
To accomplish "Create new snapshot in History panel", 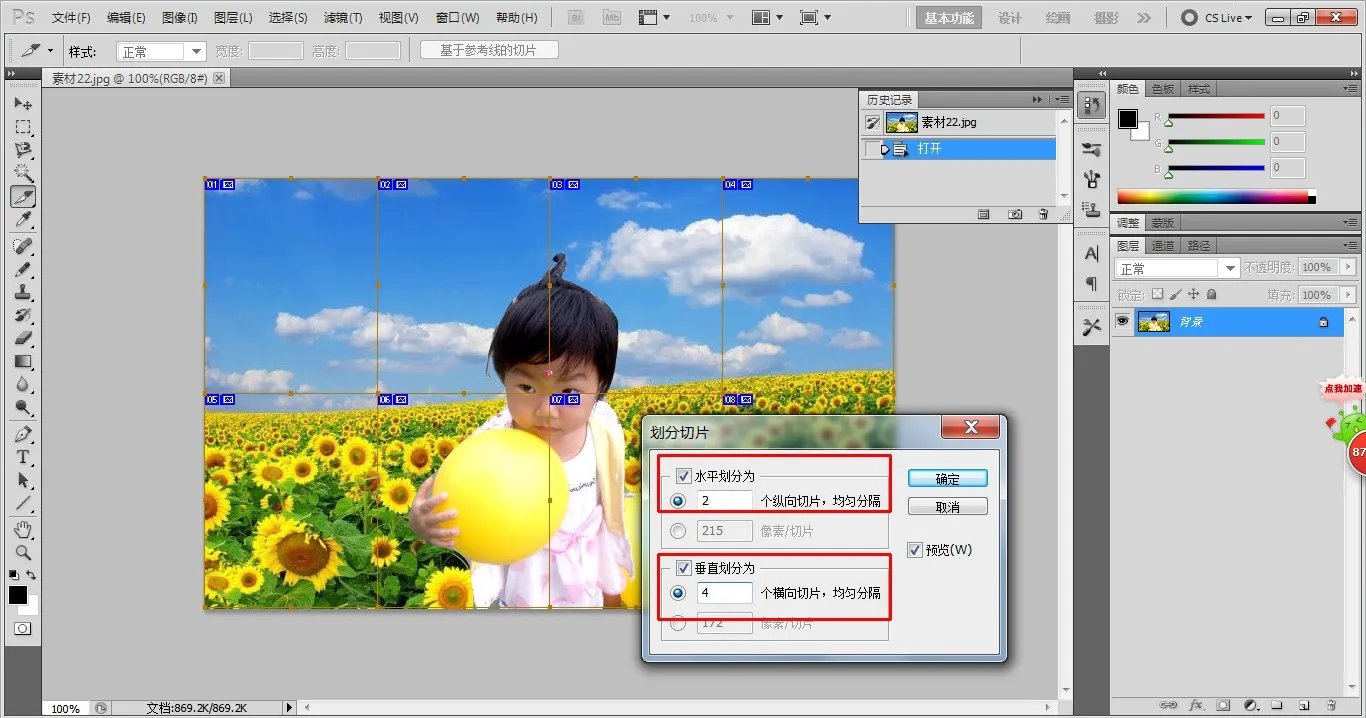I will 1015,214.
